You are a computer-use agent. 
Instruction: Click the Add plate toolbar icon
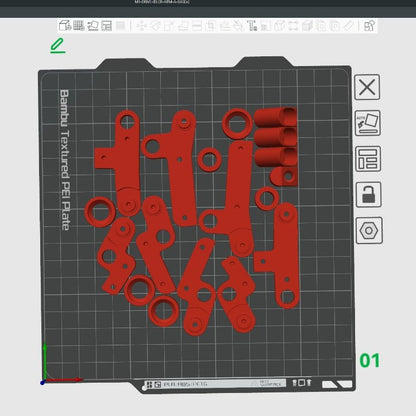pos(79,25)
